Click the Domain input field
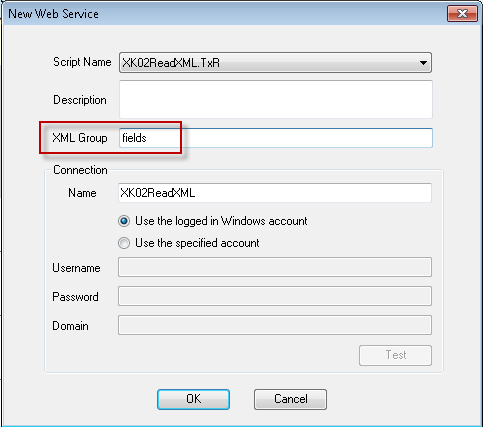The image size is (483, 427). [x=275, y=325]
